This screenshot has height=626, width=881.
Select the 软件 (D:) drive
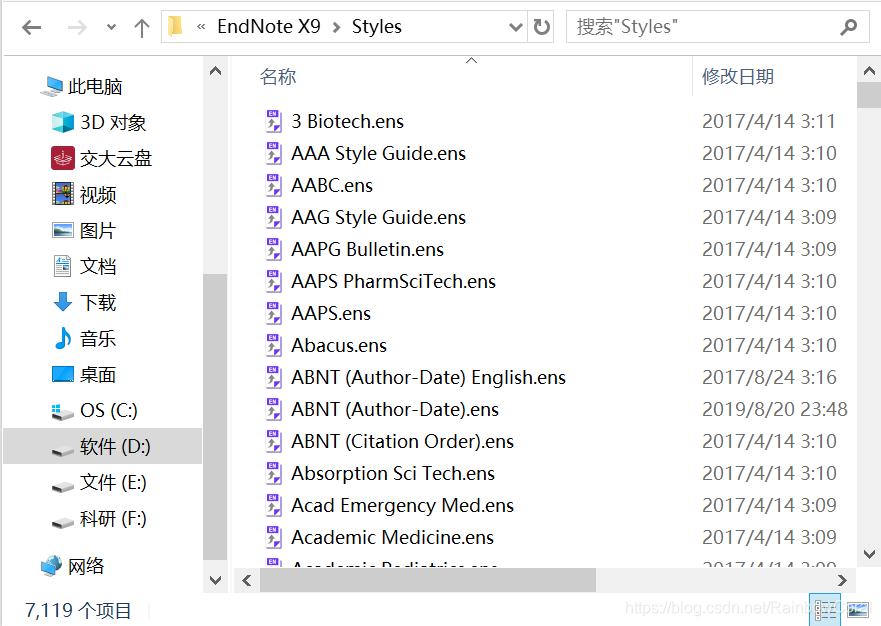coord(101,446)
